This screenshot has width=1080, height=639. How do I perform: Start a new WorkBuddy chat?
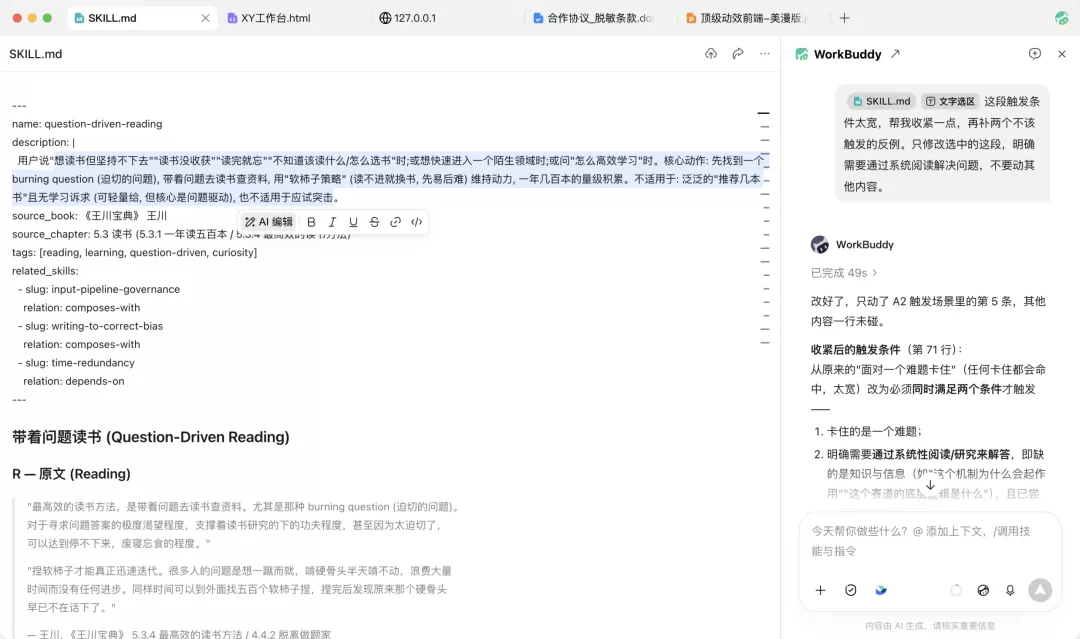point(1035,54)
